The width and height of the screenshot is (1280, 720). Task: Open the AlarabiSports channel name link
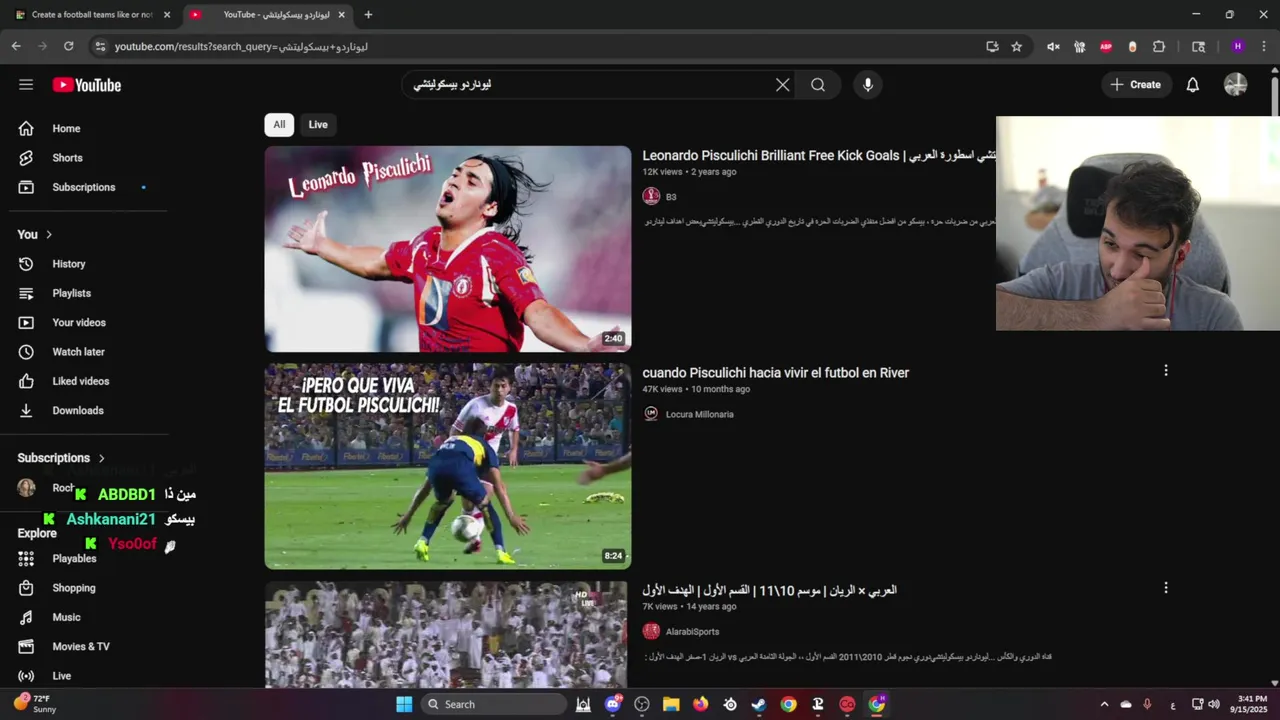692,632
